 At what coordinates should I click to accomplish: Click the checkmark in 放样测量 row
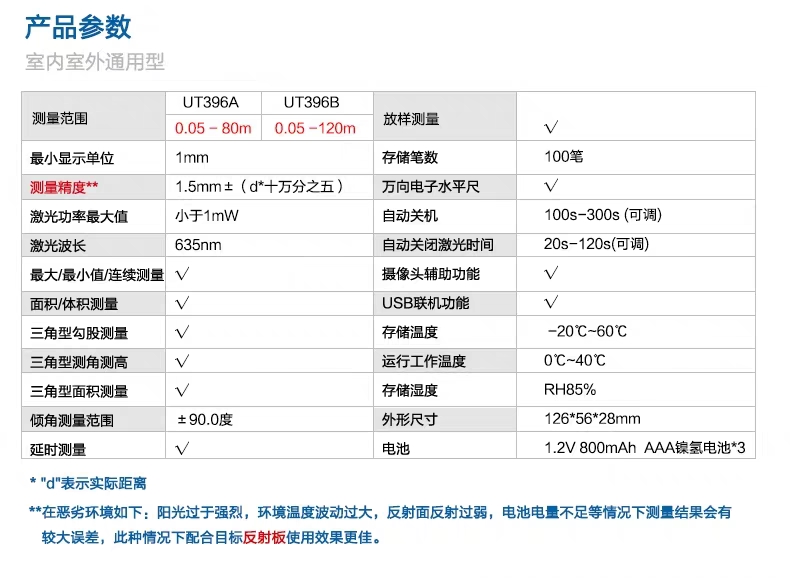pyautogui.click(x=551, y=126)
